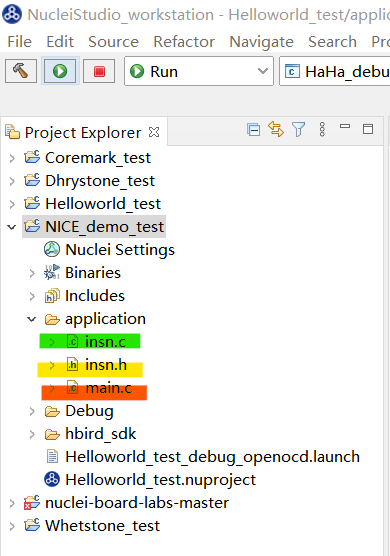Image resolution: width=390 pixels, height=556 pixels.
Task: Expand the Includes node
Action: tap(32, 296)
